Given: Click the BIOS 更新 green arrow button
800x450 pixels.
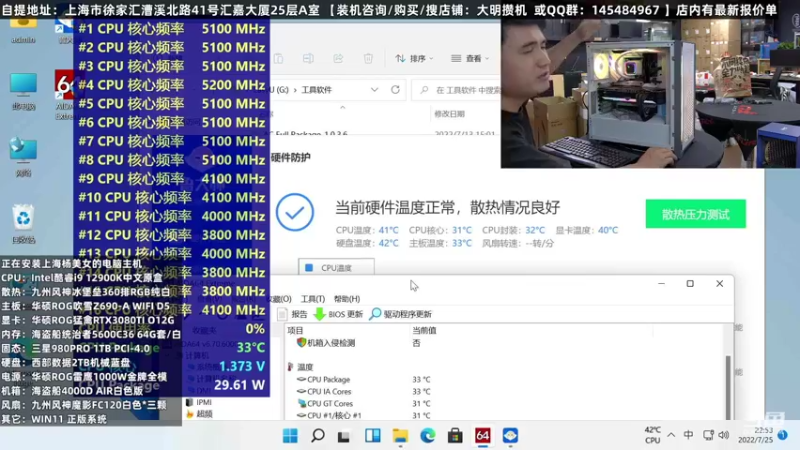Looking at the screenshot, I should [338, 314].
